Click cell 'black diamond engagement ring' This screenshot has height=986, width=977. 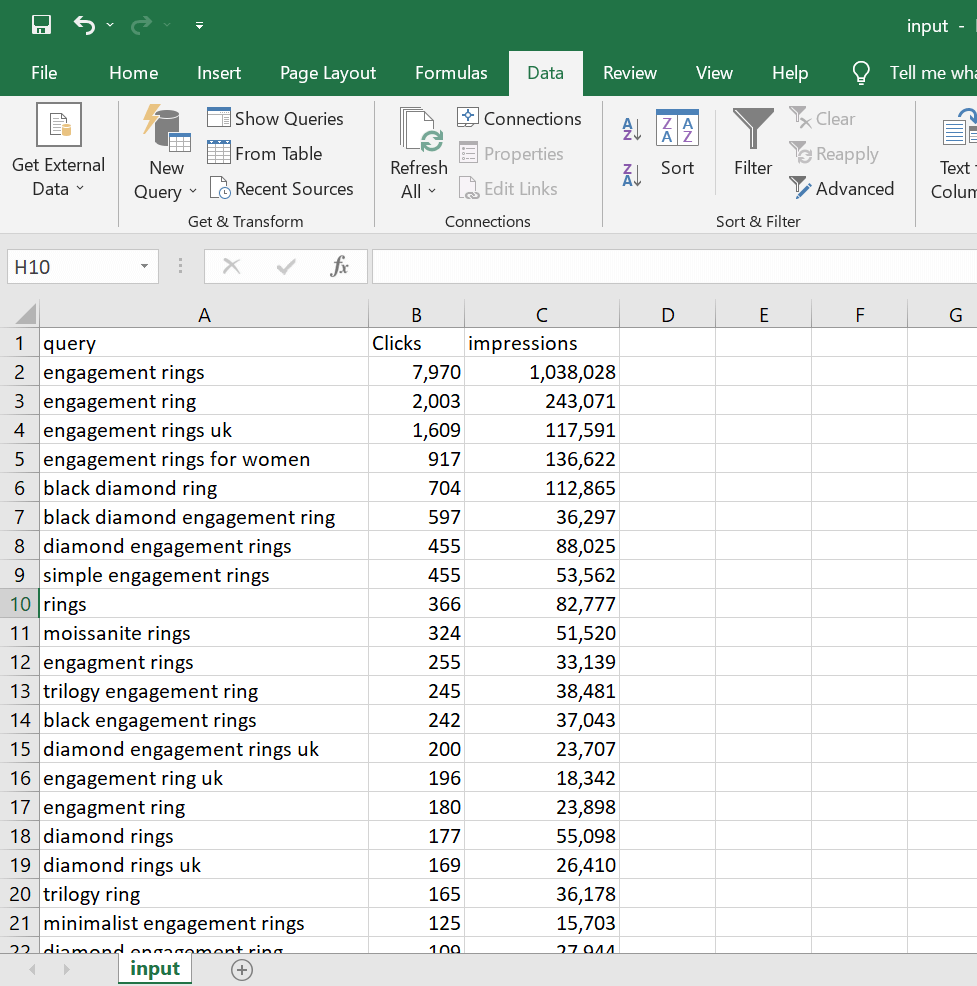tap(204, 517)
